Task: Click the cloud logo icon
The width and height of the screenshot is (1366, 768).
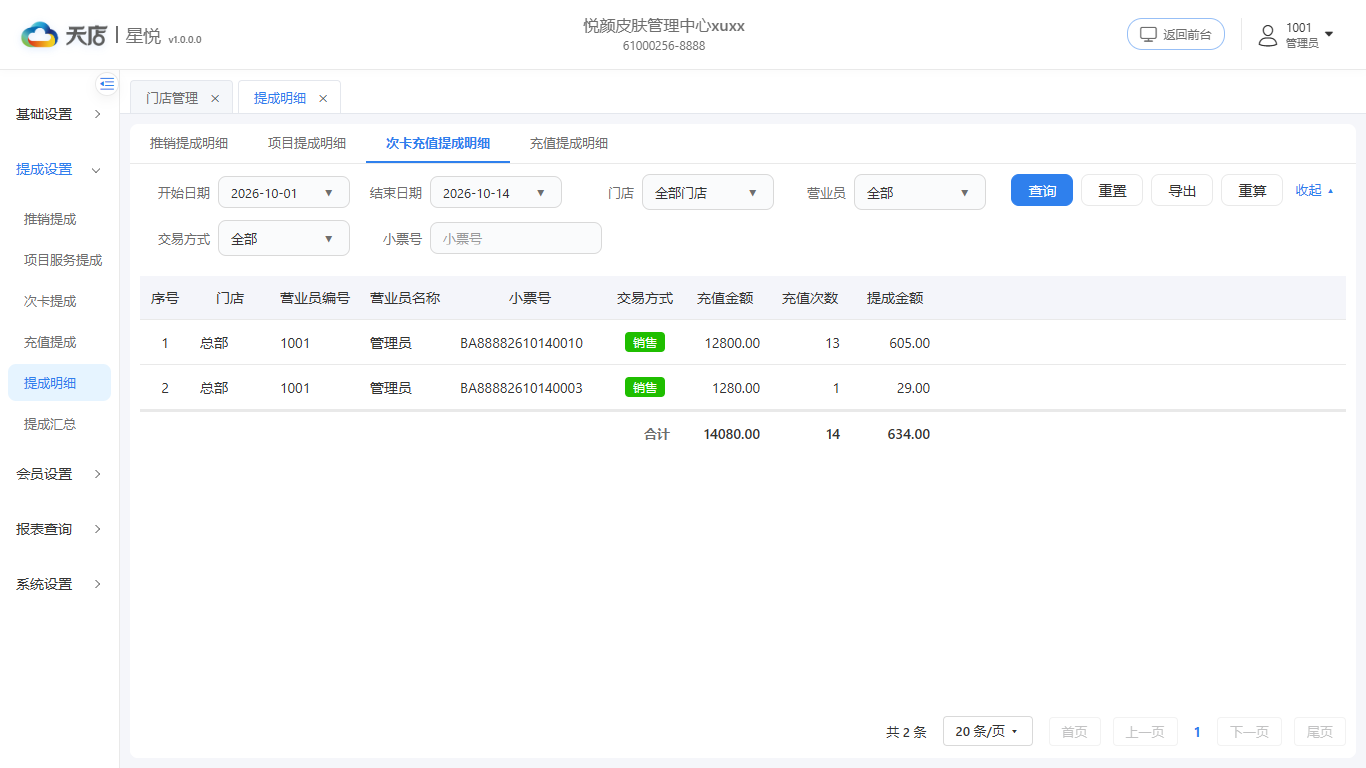Action: click(x=40, y=36)
